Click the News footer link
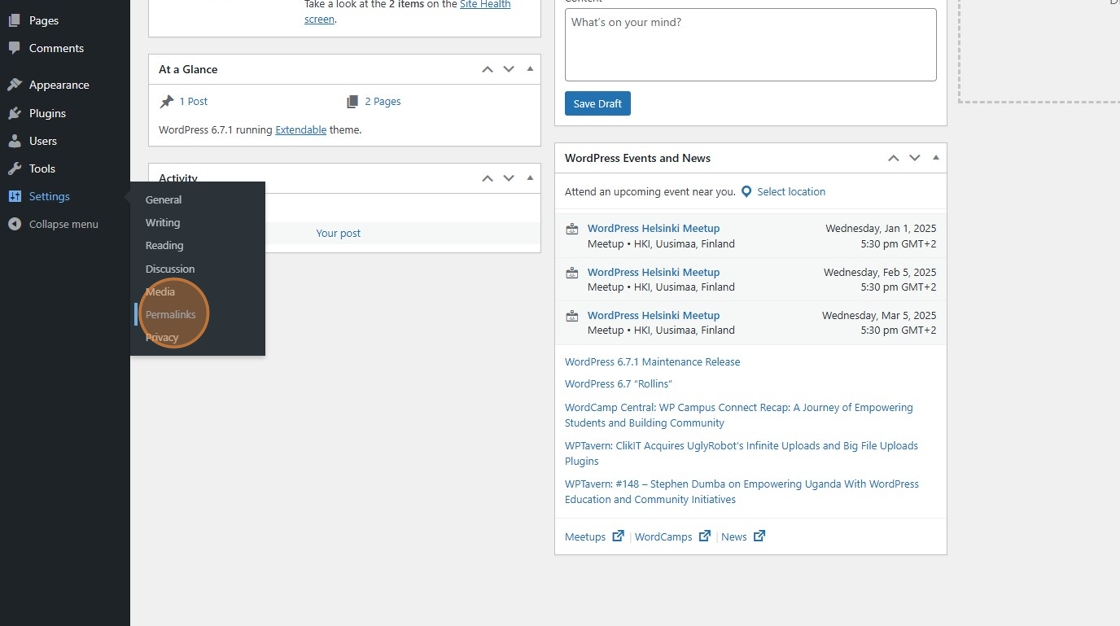This screenshot has width=1120, height=626. coord(734,537)
